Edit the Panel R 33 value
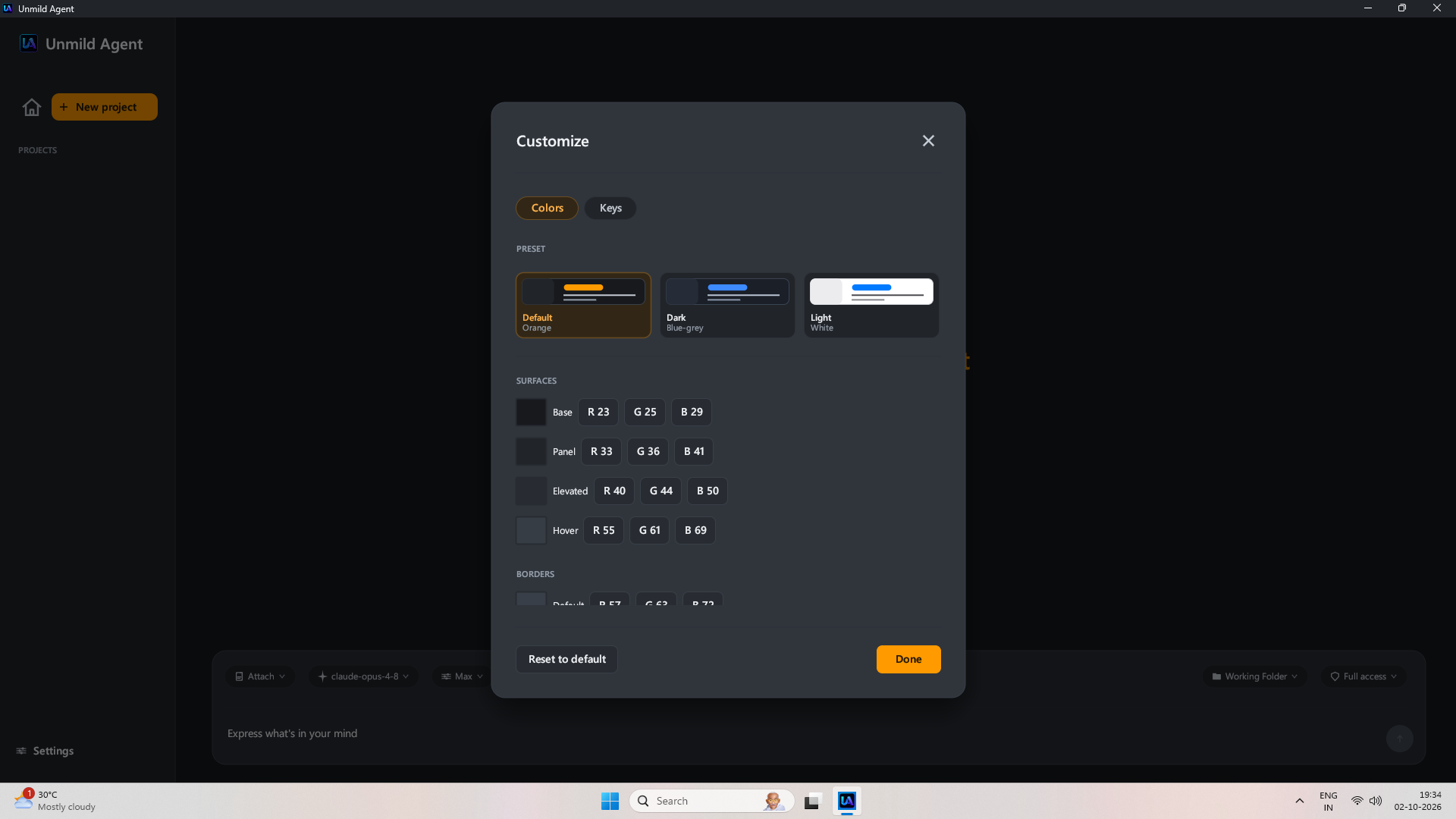Image resolution: width=1456 pixels, height=819 pixels. 601,451
